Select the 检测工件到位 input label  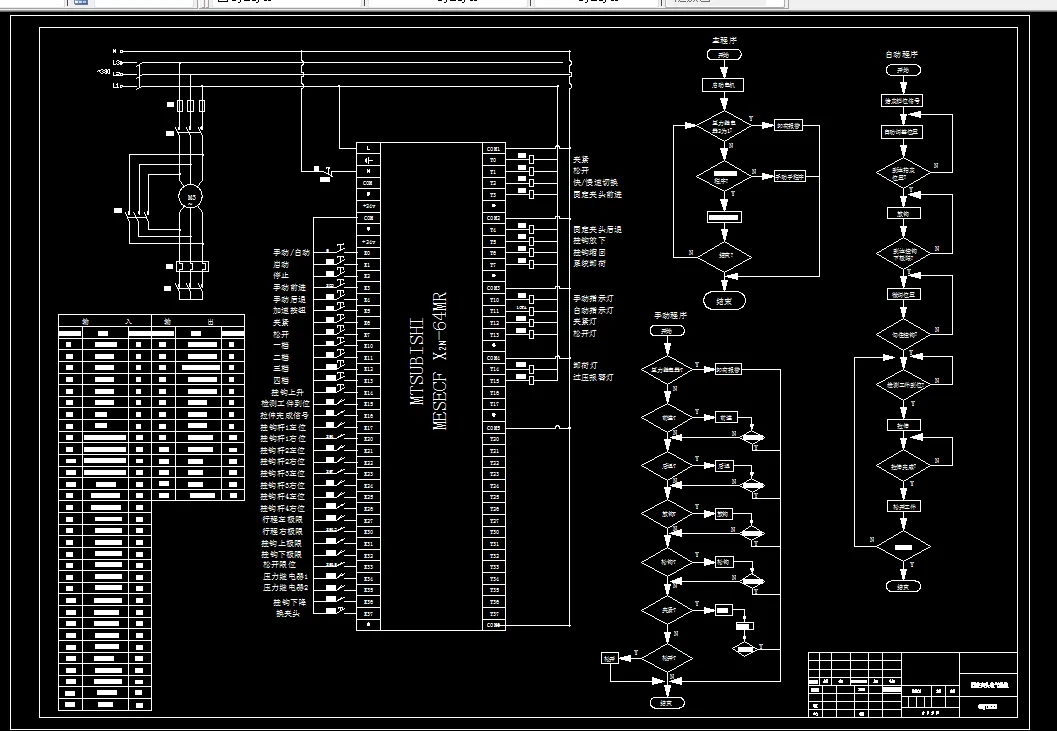point(286,403)
